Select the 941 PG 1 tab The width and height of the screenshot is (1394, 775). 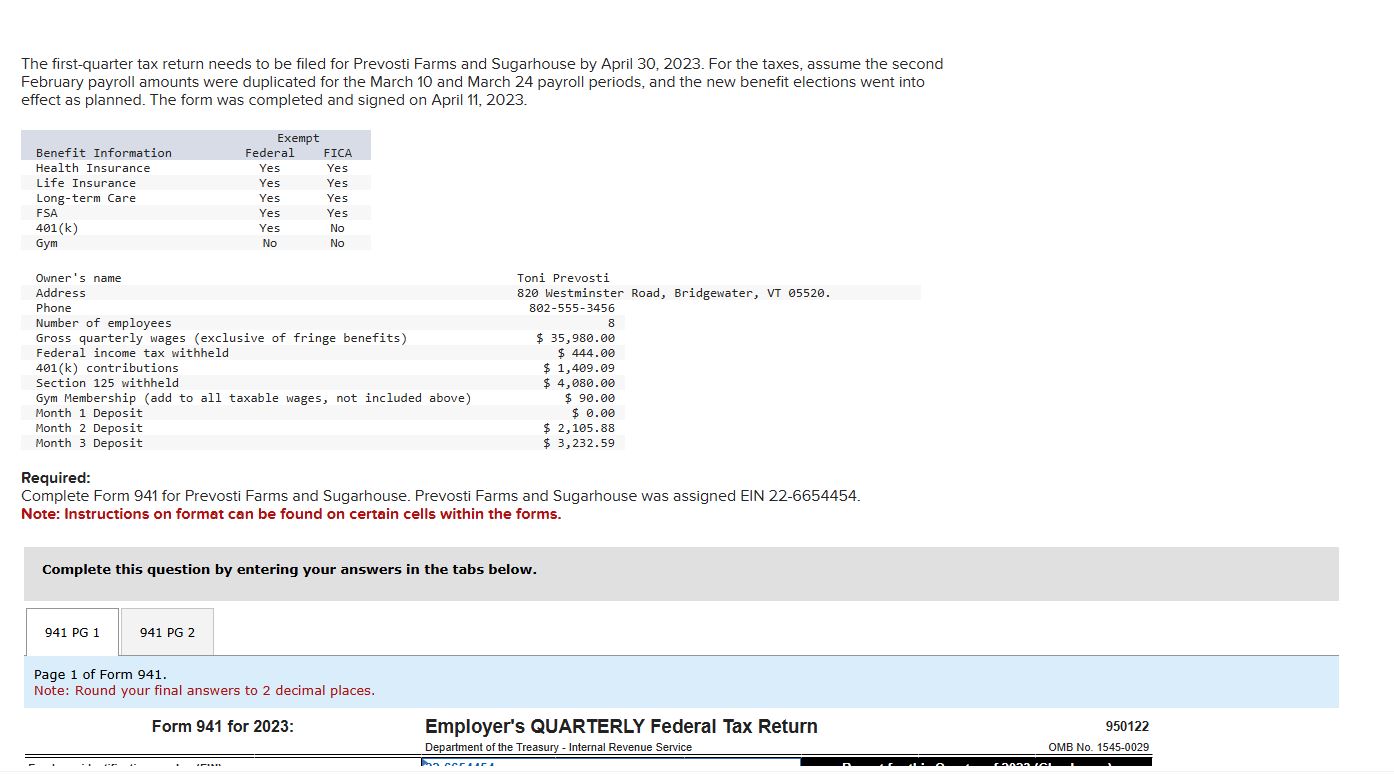coord(71,631)
